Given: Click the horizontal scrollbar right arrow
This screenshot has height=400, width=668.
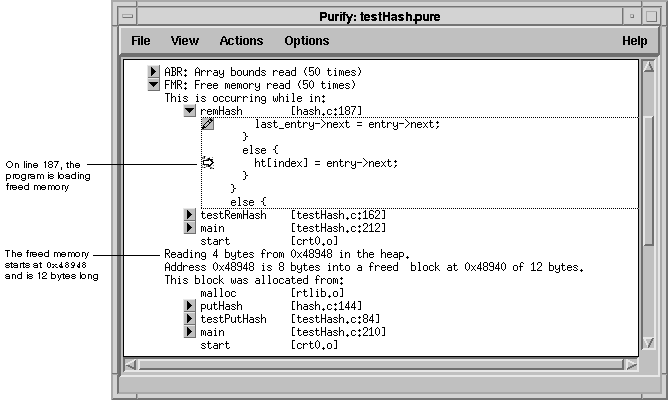Looking at the screenshot, I should (x=631, y=365).
